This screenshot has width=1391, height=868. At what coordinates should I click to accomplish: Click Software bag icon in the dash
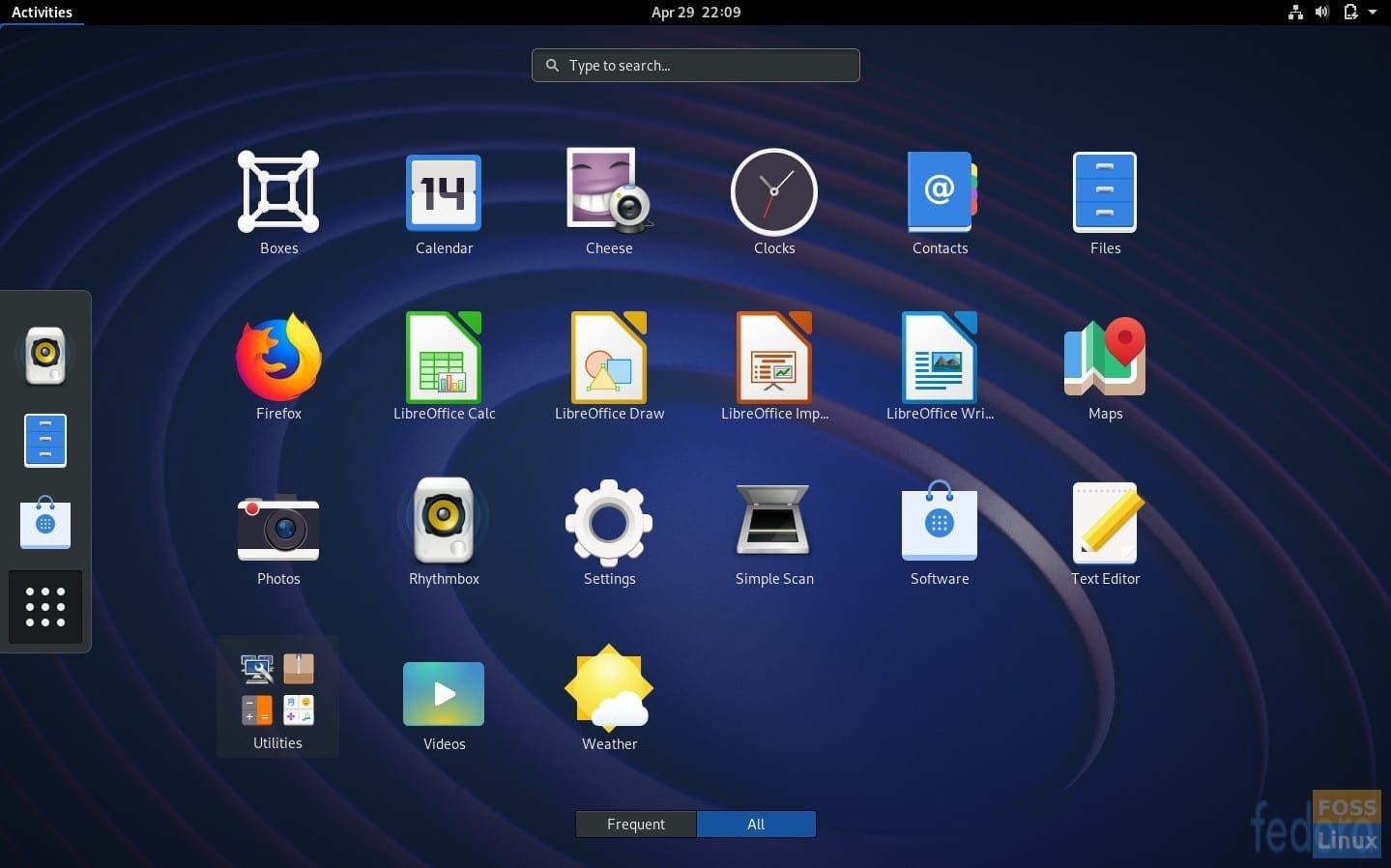click(45, 523)
